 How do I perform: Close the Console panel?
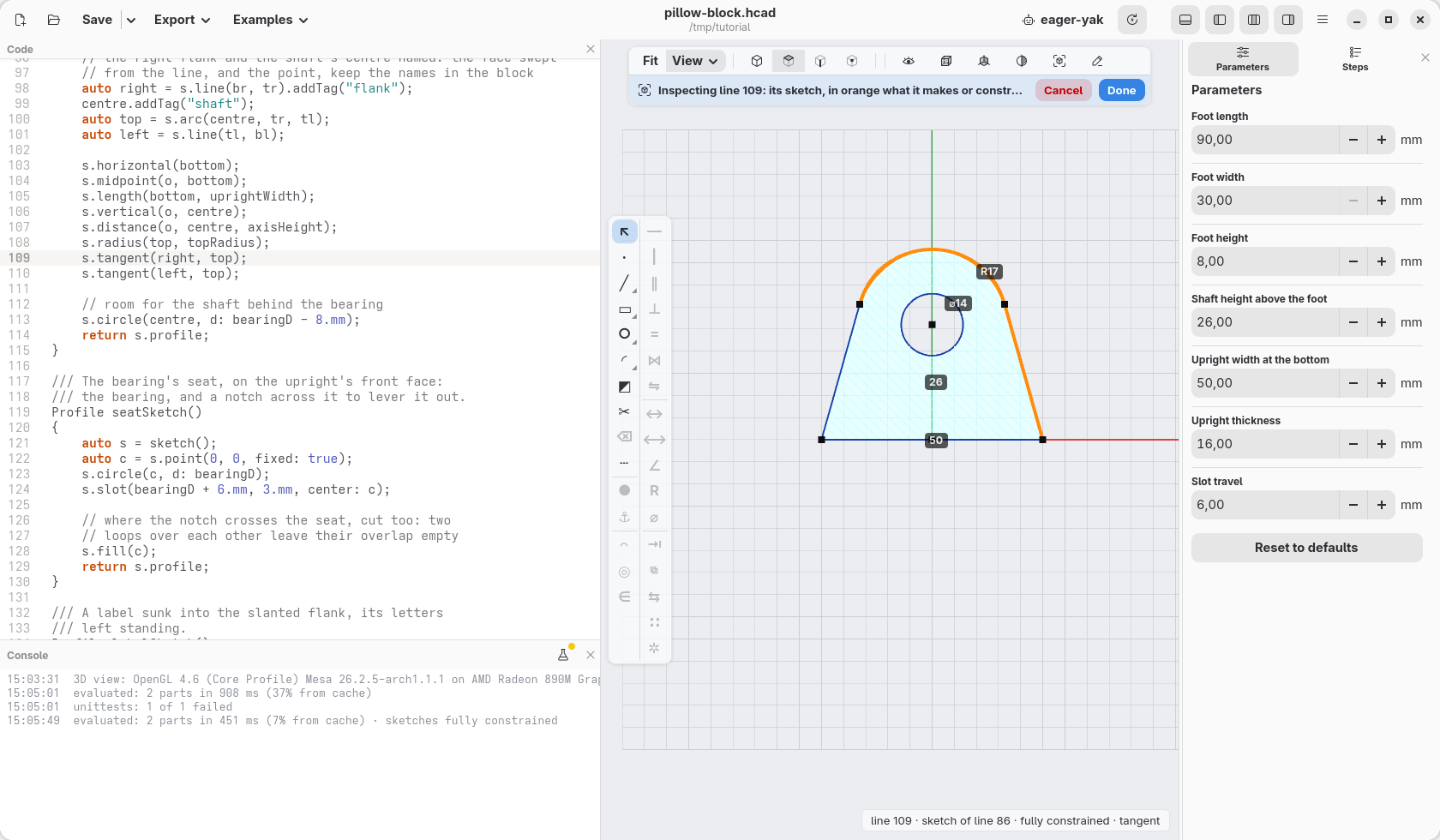coord(591,655)
